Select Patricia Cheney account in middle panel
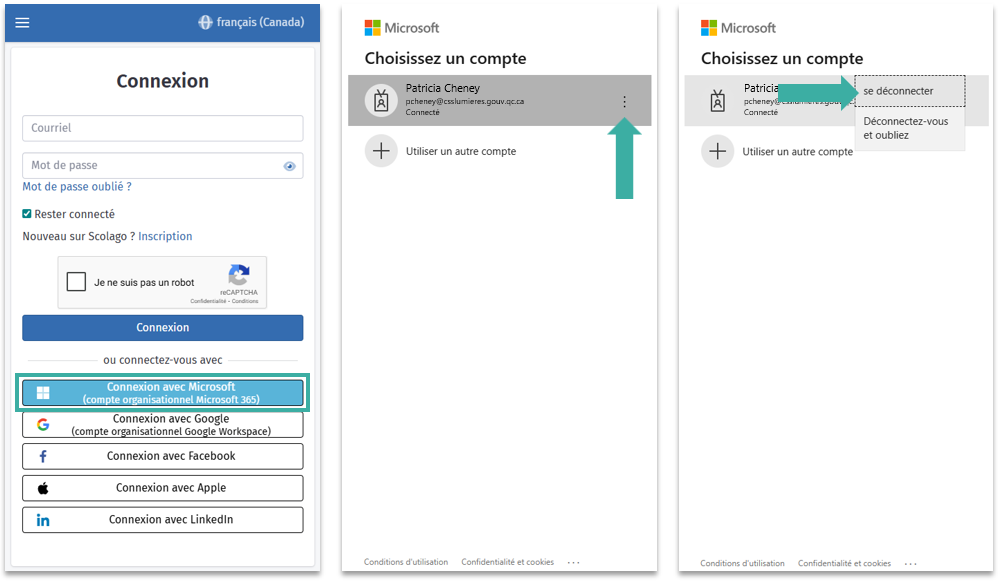The height and width of the screenshot is (581, 1000). tap(499, 100)
